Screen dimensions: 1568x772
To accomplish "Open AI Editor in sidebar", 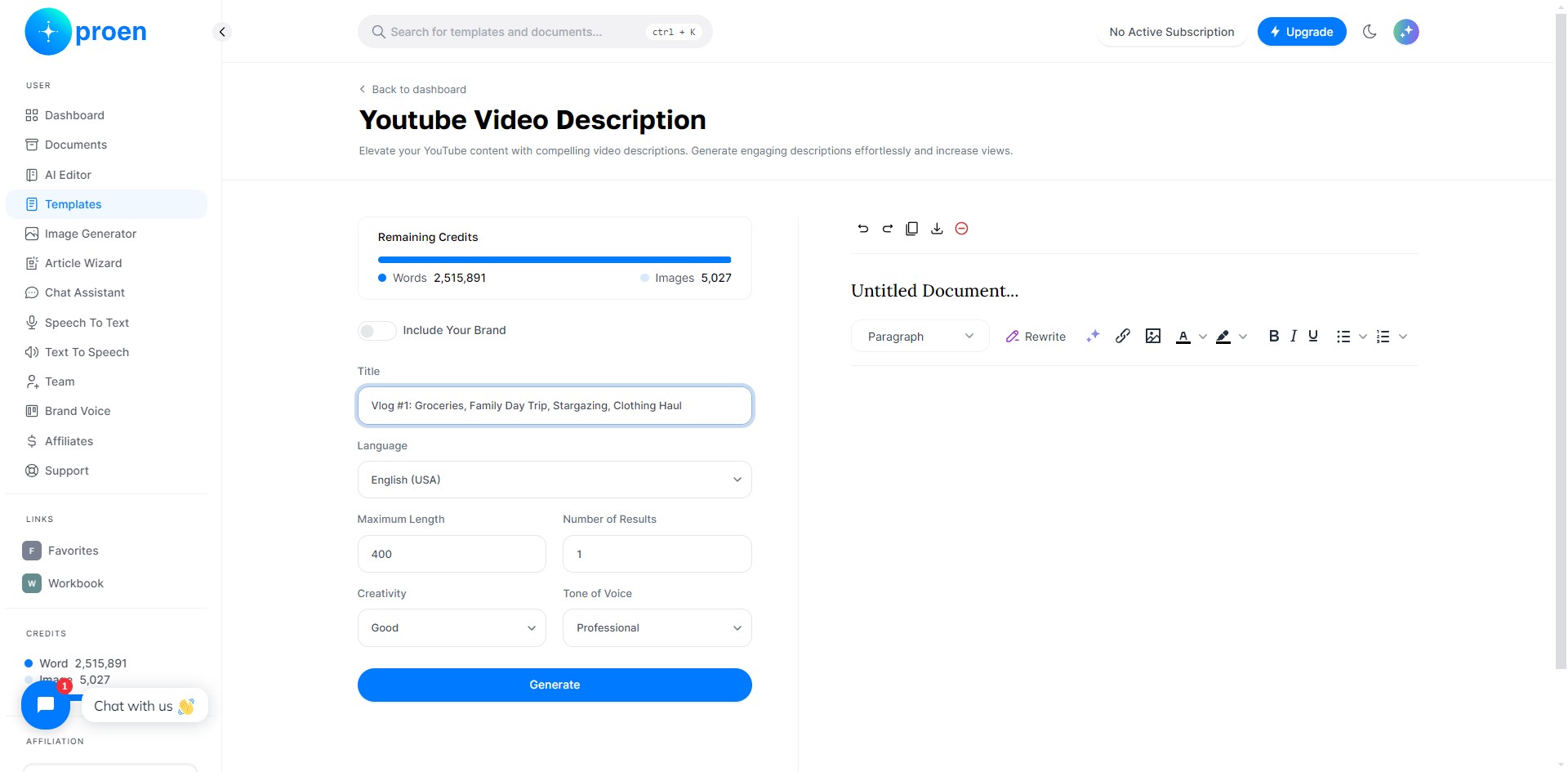I will click(106, 175).
